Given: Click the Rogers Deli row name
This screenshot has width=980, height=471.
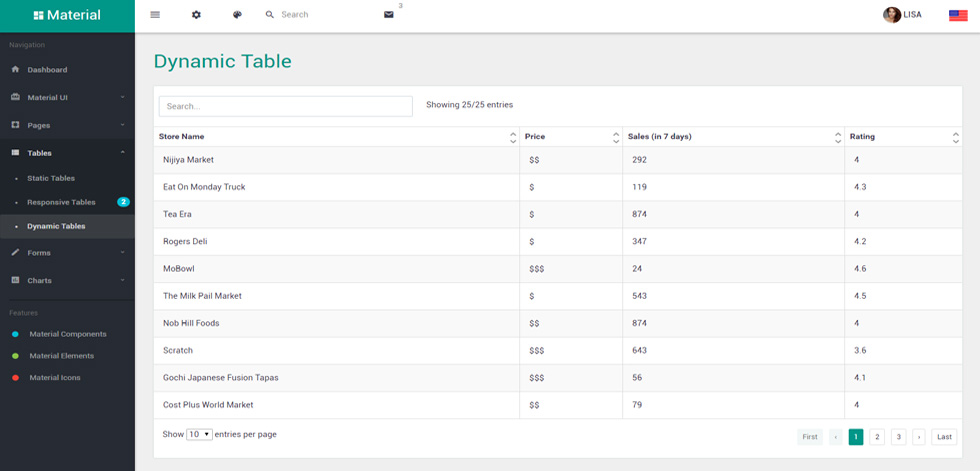Looking at the screenshot, I should (185, 242).
